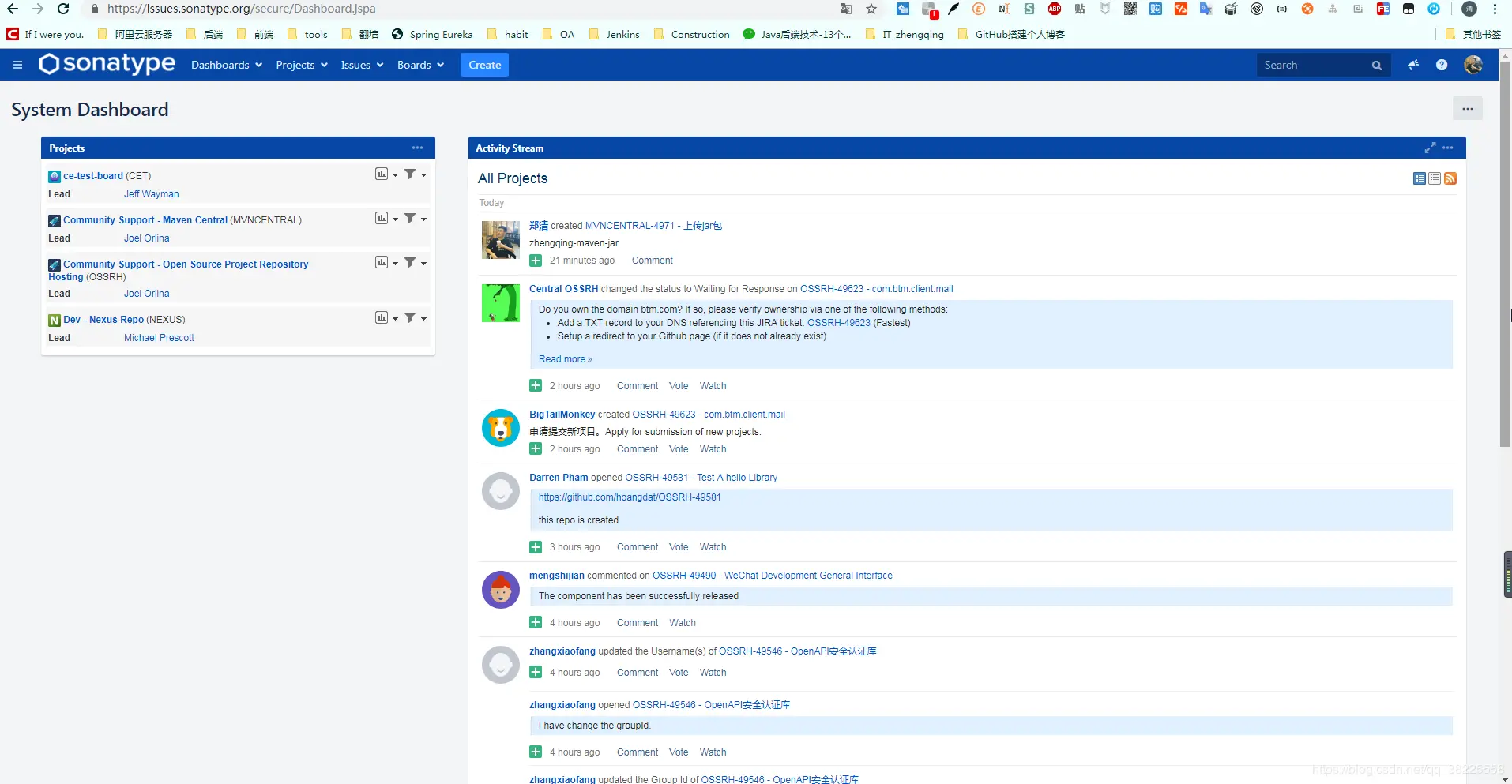Image resolution: width=1512 pixels, height=784 pixels.
Task: Open the Boards menu
Action: 420,65
